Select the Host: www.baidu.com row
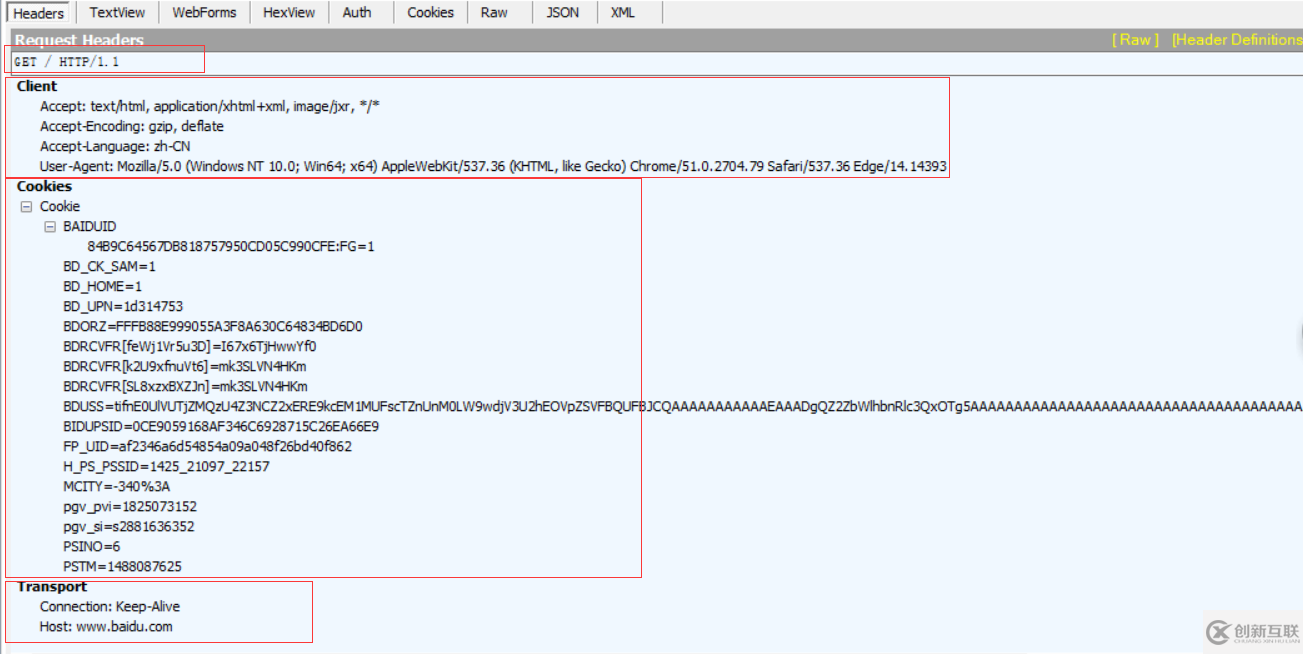Image resolution: width=1303 pixels, height=654 pixels. point(106,626)
